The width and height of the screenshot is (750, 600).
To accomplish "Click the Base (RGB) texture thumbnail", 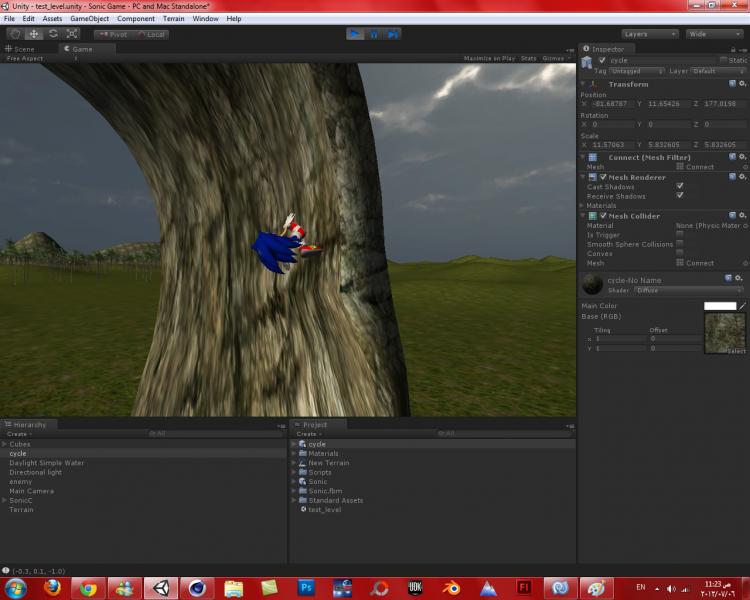I will click(725, 333).
